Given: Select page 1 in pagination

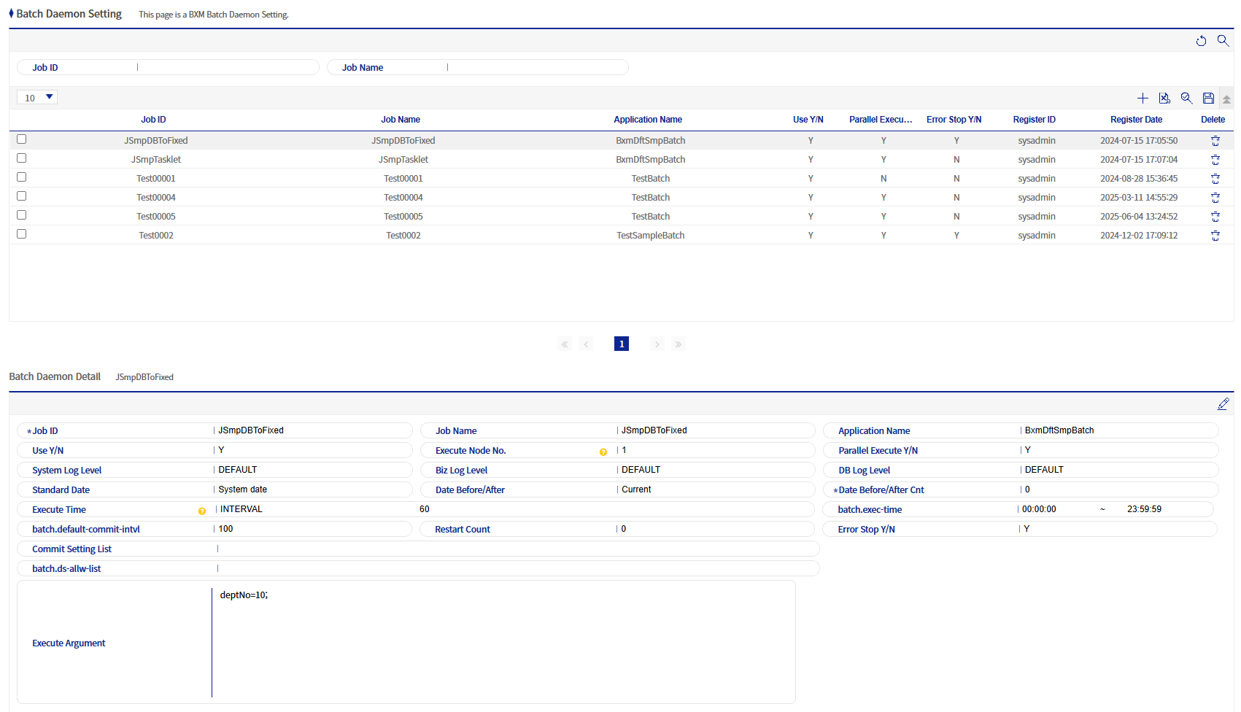Looking at the screenshot, I should [621, 344].
